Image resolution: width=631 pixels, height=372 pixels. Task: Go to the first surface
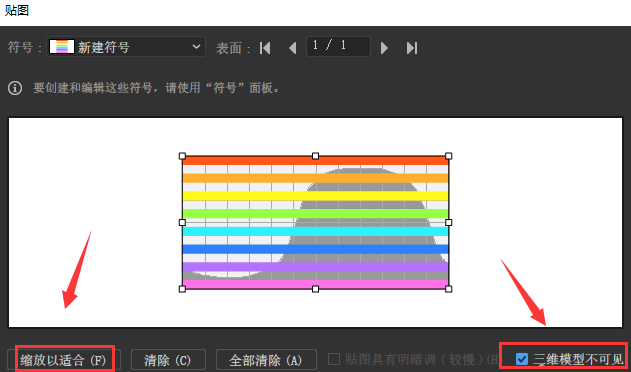265,48
